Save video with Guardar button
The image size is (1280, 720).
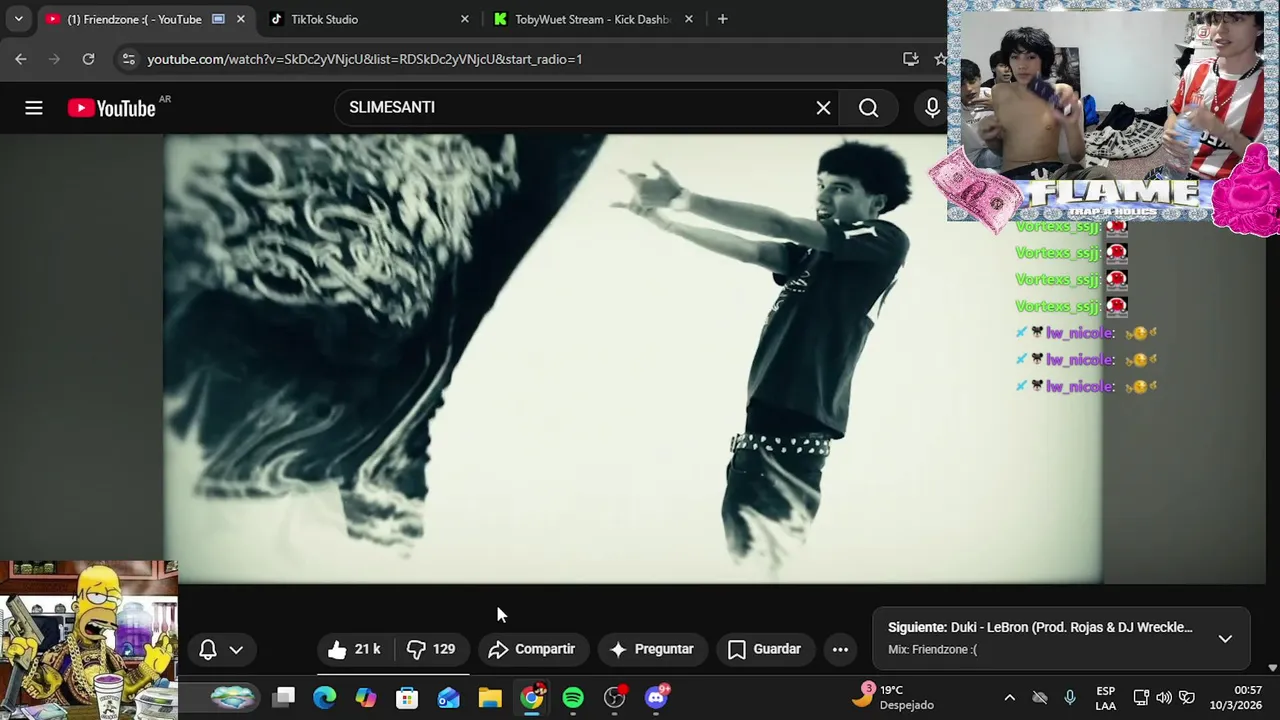[x=765, y=649]
